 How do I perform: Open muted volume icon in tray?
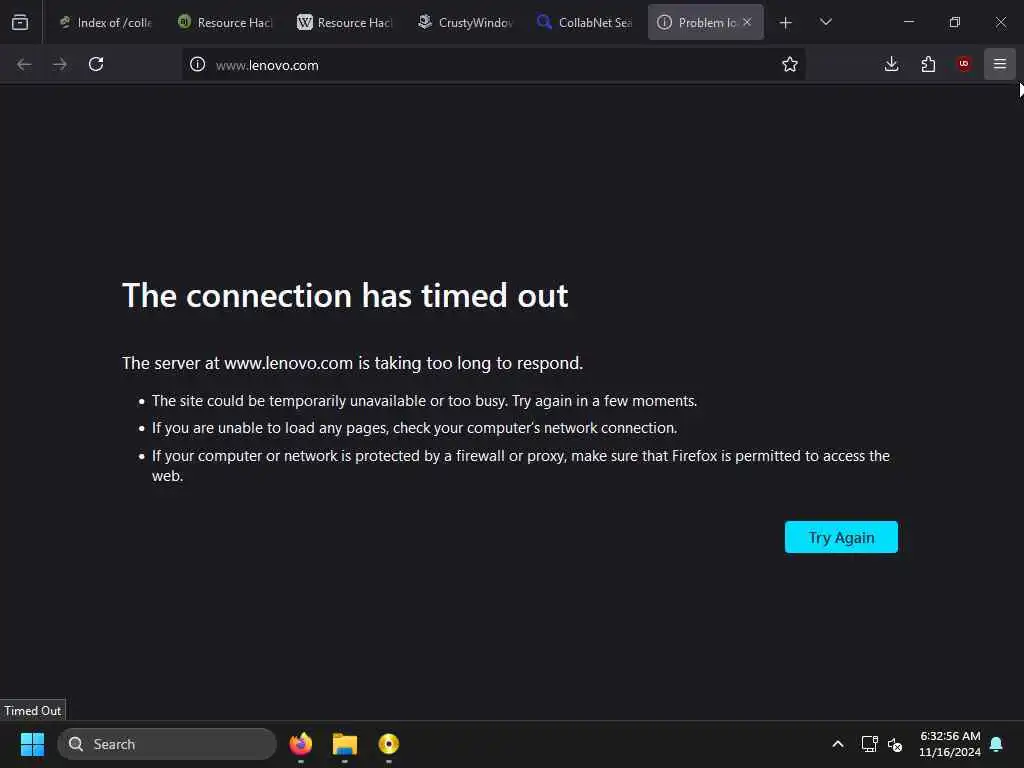point(895,744)
